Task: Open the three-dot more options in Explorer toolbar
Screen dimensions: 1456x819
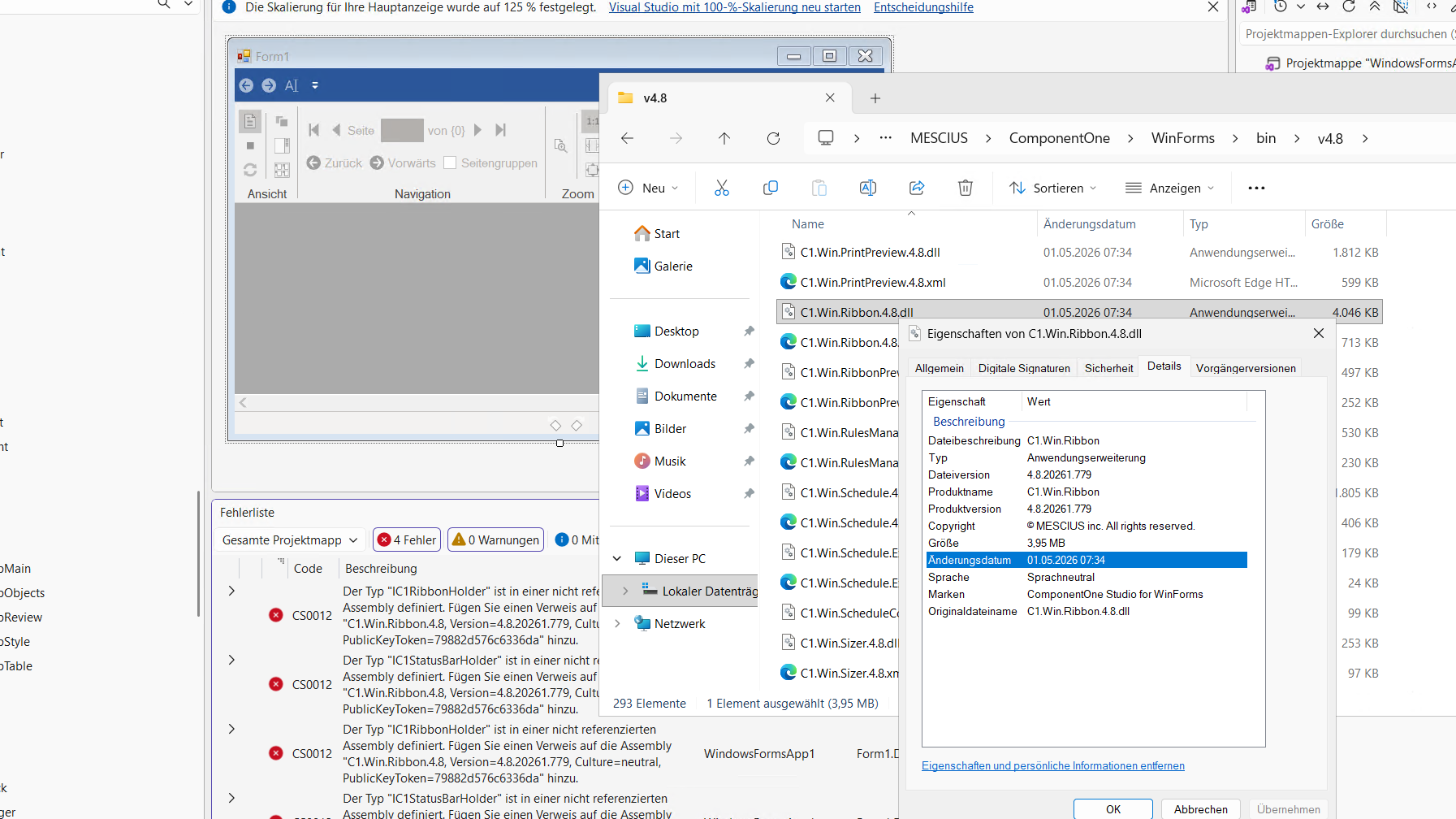Action: click(x=1256, y=188)
